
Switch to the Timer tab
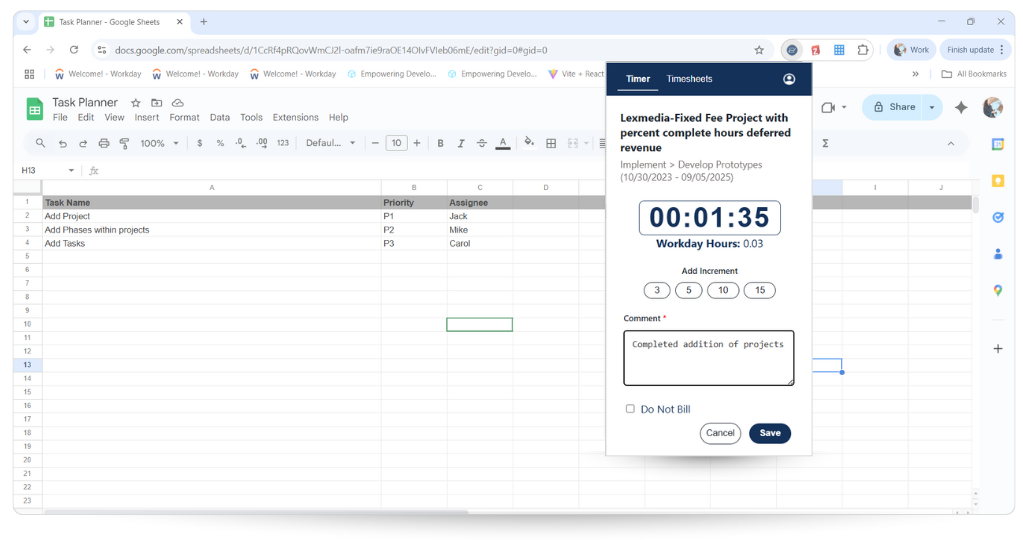(x=638, y=79)
